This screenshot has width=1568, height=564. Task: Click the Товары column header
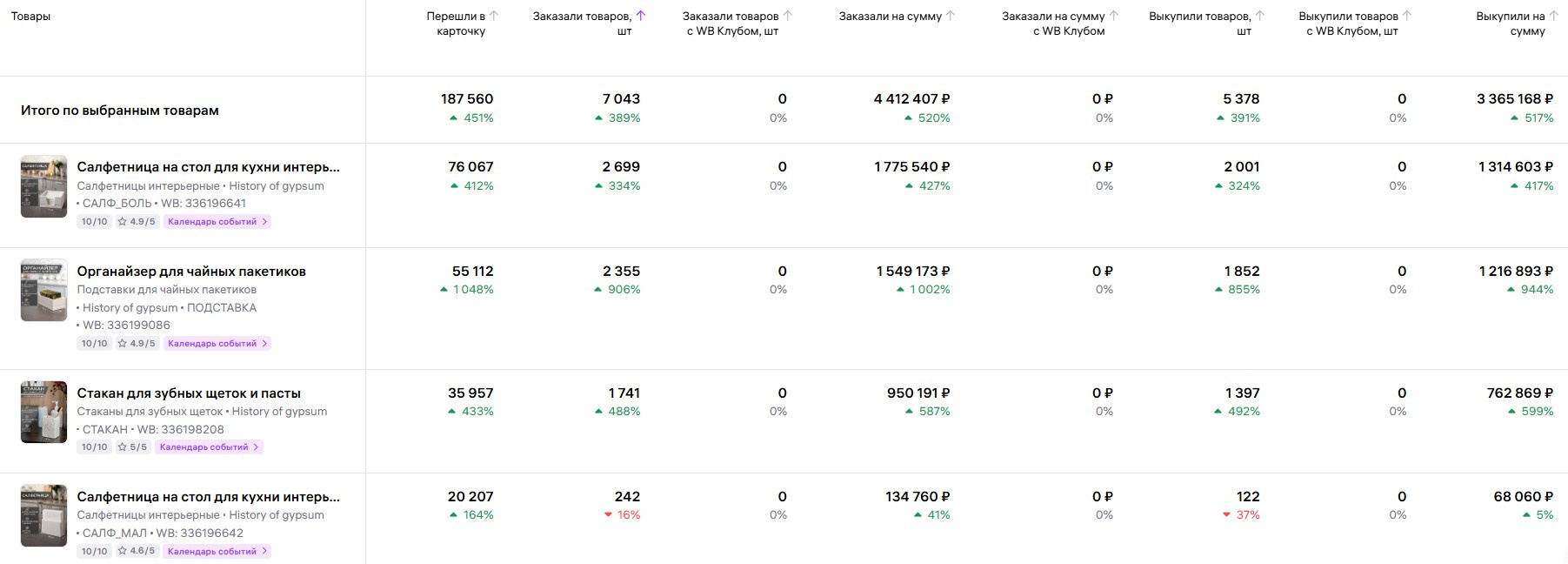30,17
